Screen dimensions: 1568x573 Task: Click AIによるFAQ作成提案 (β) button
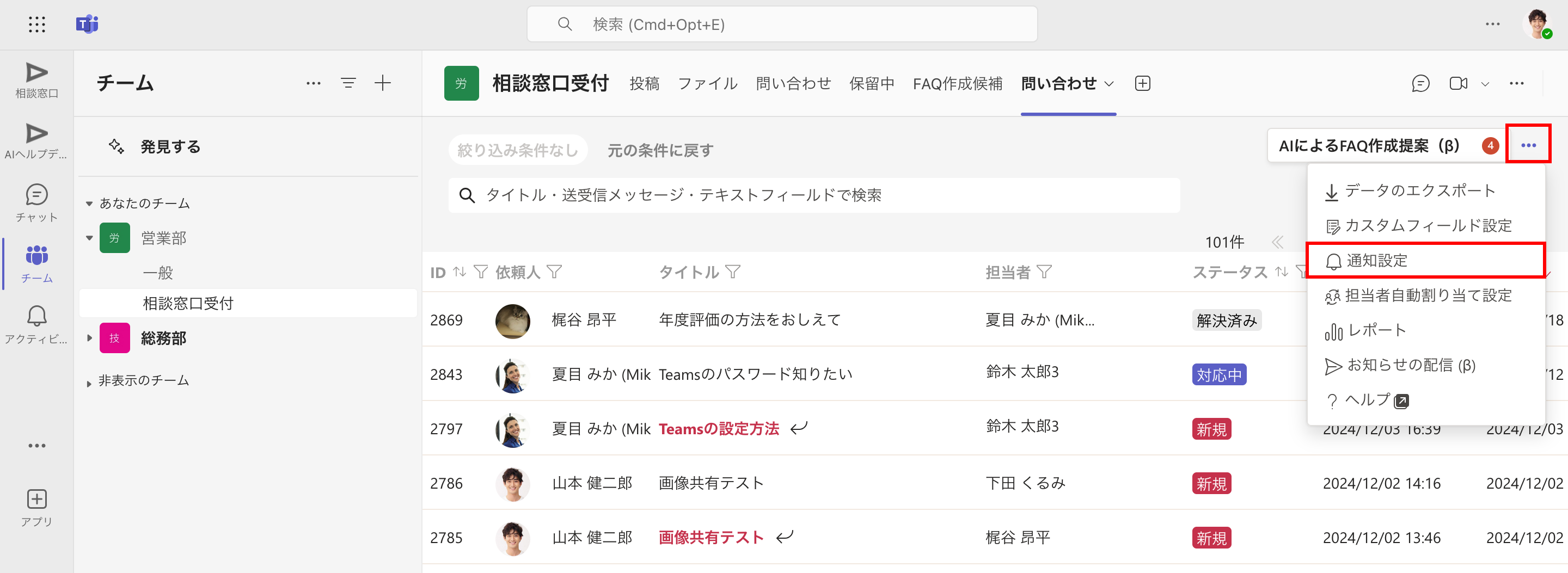point(1387,145)
